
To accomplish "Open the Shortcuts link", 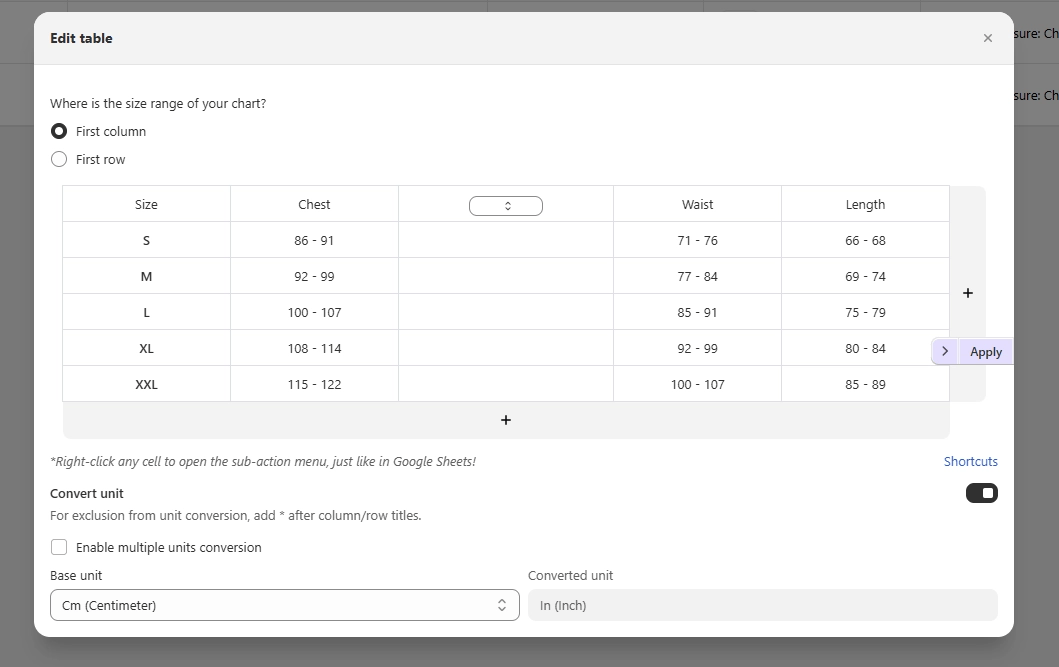I will pyautogui.click(x=971, y=462).
